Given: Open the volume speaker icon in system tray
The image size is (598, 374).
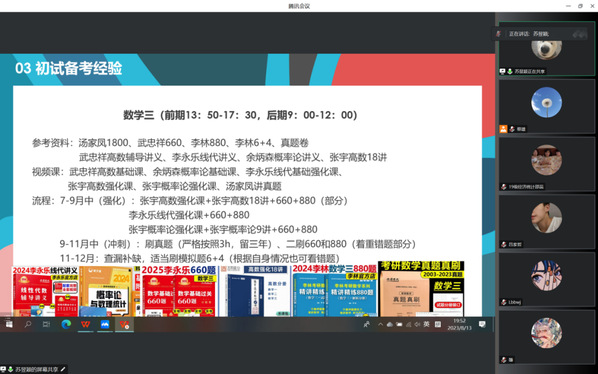Looking at the screenshot, I should click(417, 324).
